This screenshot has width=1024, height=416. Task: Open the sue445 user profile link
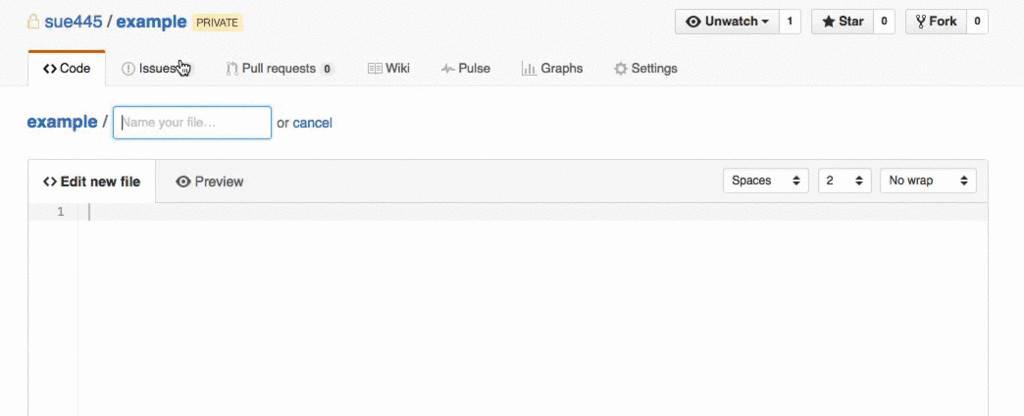coord(73,22)
